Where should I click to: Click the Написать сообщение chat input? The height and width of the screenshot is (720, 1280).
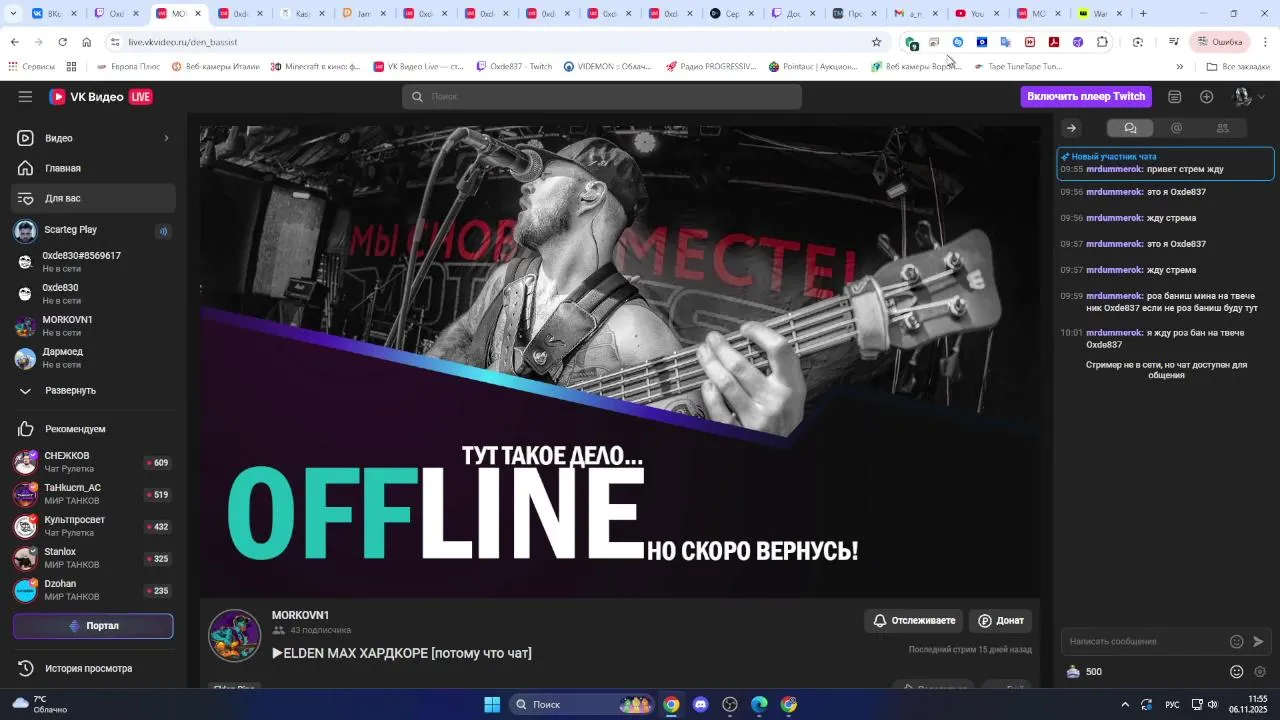(x=1148, y=642)
